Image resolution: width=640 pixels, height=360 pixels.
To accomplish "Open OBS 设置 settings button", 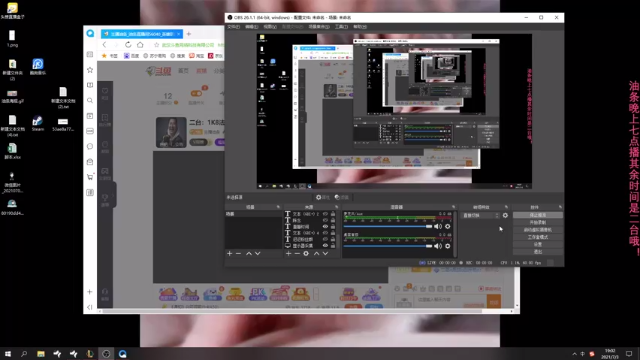I will coord(538,244).
